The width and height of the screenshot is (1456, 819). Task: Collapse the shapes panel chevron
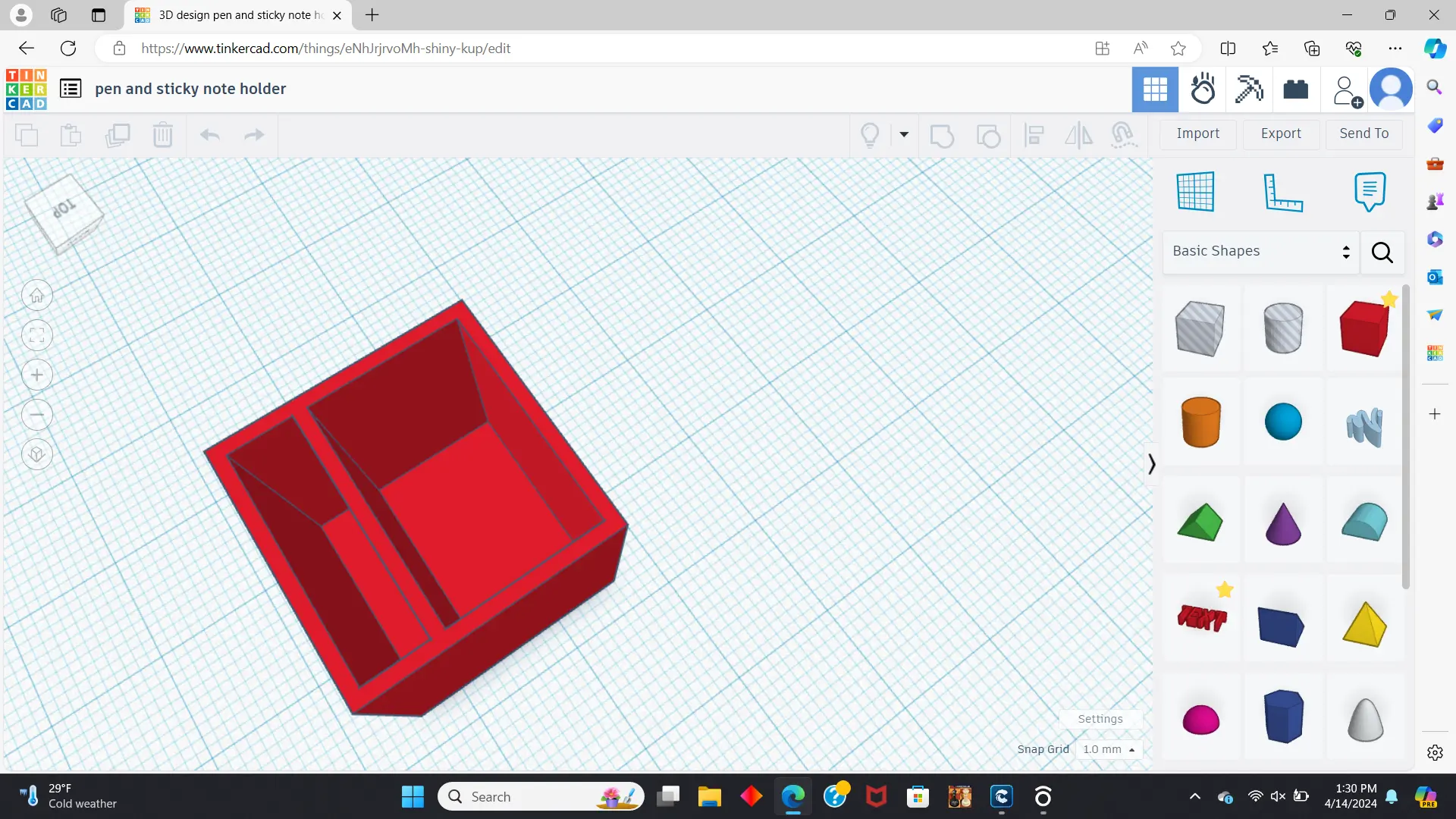click(1151, 463)
